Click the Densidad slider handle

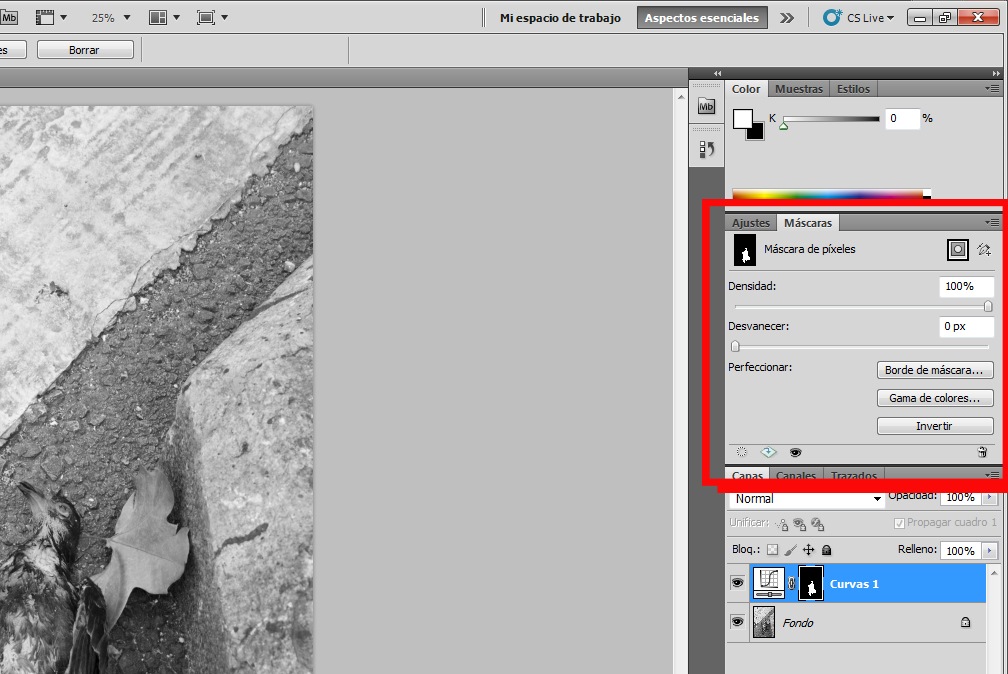point(988,307)
